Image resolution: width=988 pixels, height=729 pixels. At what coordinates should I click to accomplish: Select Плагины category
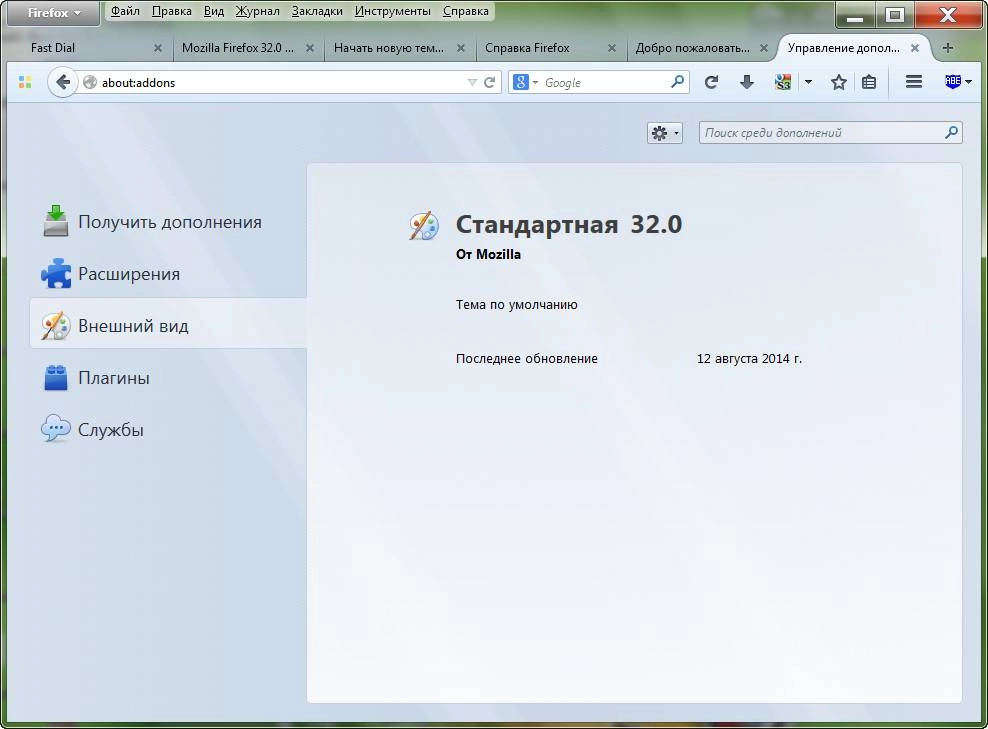tap(168, 377)
